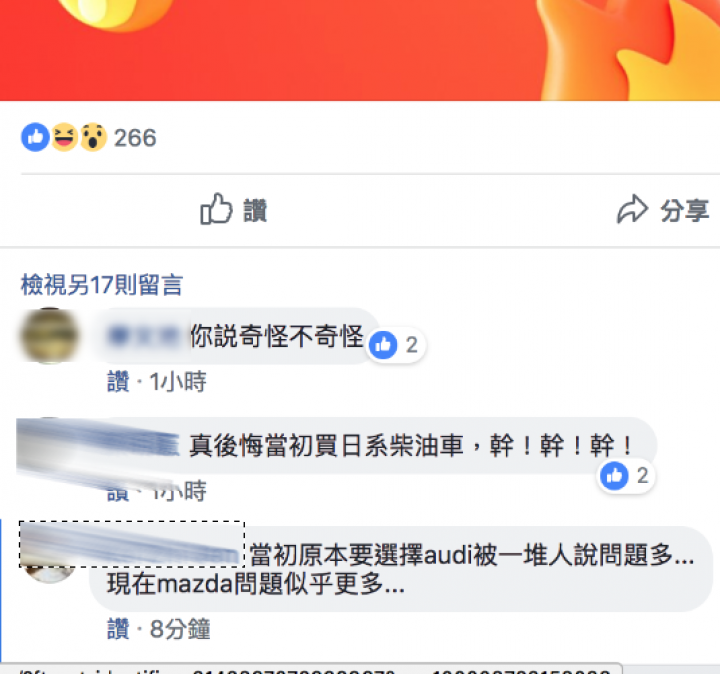The image size is (720, 674).
Task: View likes badge on 日系柴油車 comment
Action: (626, 476)
